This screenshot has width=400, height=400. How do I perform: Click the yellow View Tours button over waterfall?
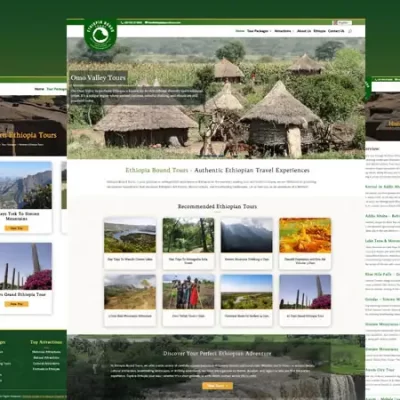click(x=217, y=386)
